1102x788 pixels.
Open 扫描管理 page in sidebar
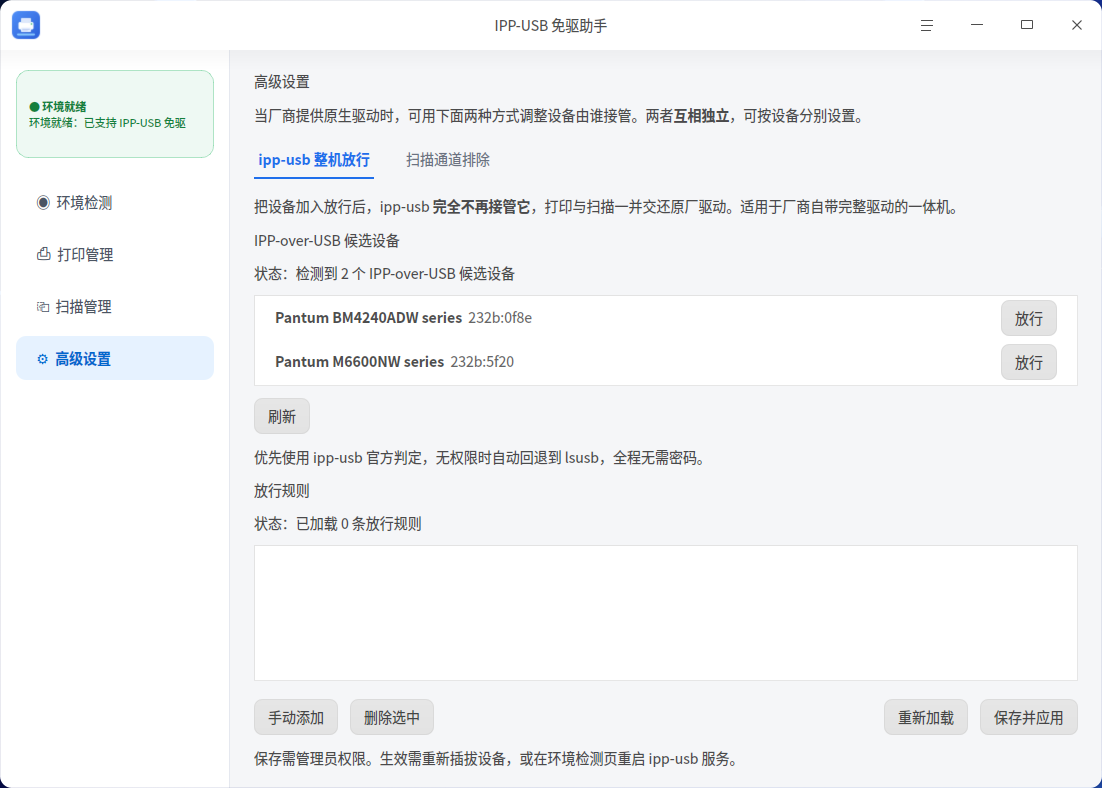pyautogui.click(x=115, y=306)
